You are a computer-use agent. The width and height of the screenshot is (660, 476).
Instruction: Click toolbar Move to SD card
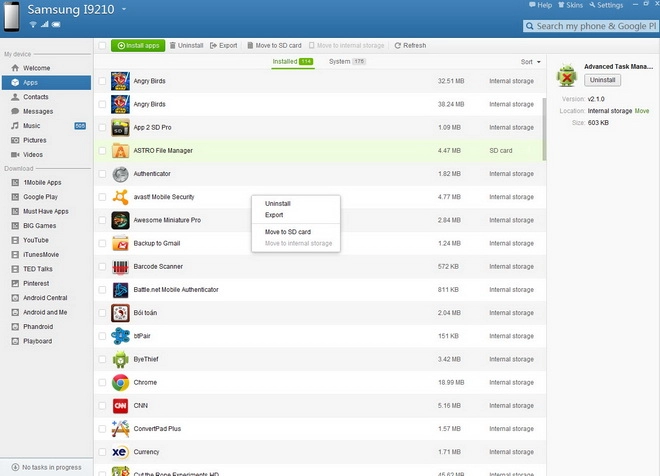(274, 45)
